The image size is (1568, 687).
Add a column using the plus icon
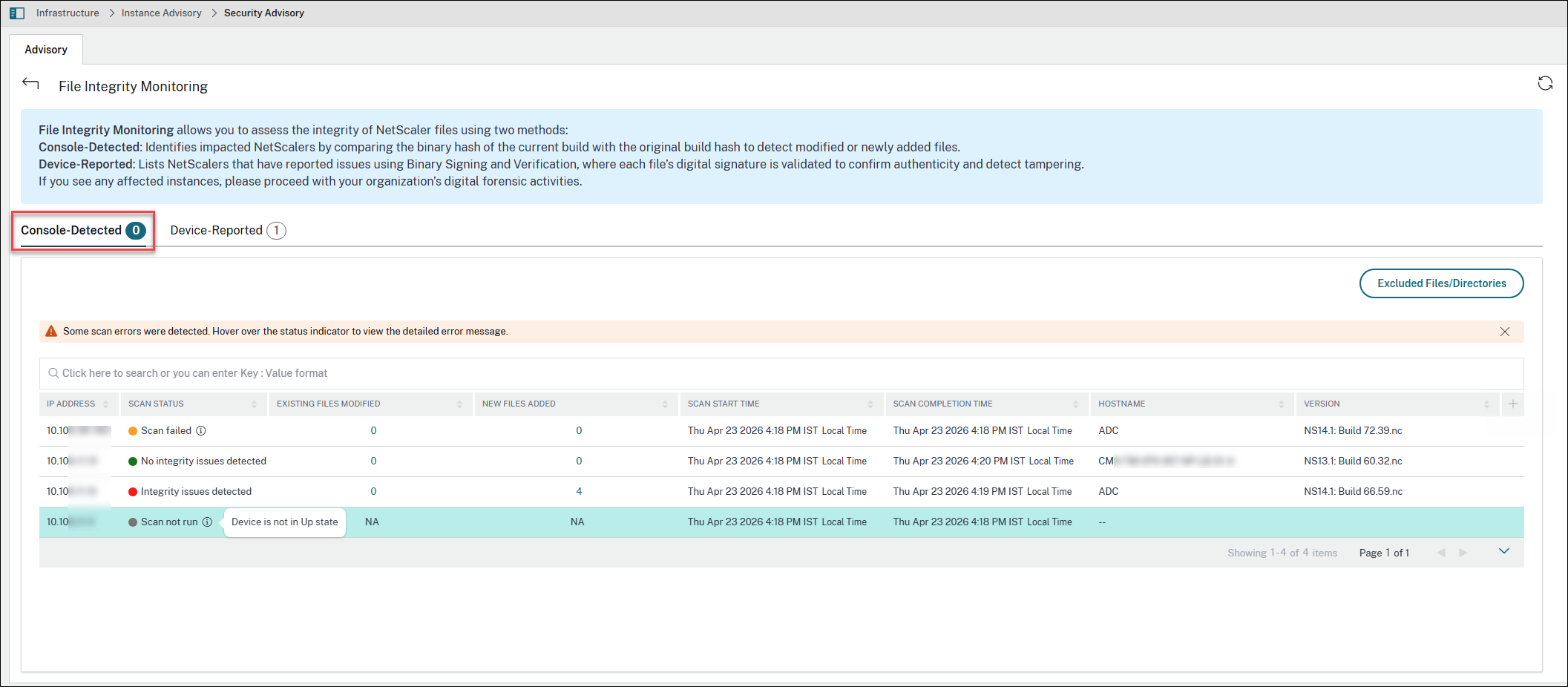click(x=1513, y=404)
